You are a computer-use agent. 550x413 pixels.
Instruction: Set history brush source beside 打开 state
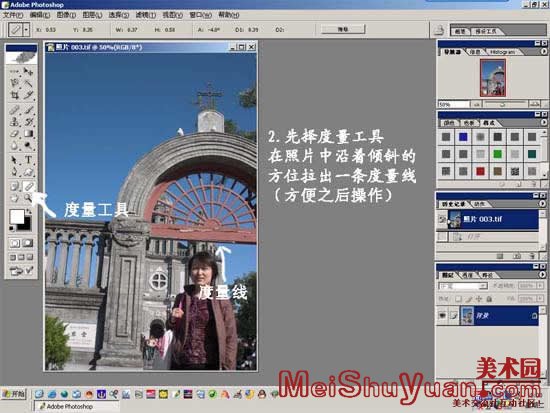pyautogui.click(x=442, y=237)
